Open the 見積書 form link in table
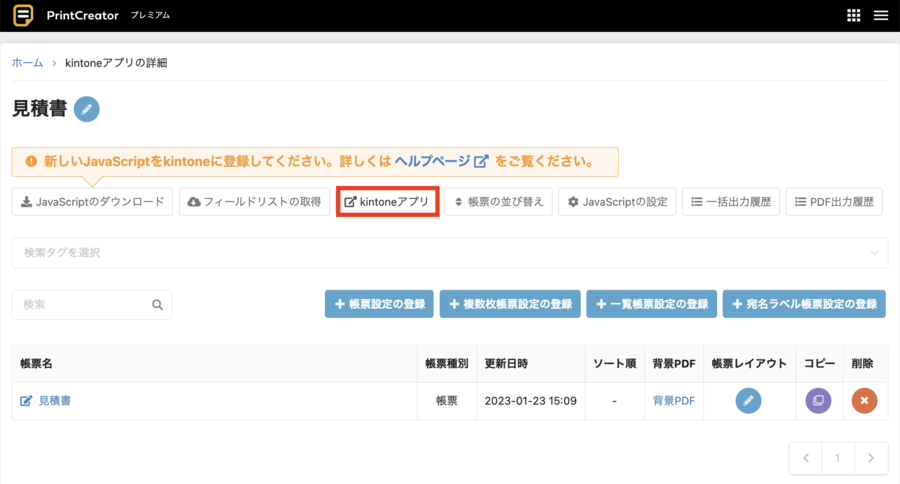The width and height of the screenshot is (900, 484). pyautogui.click(x=54, y=401)
